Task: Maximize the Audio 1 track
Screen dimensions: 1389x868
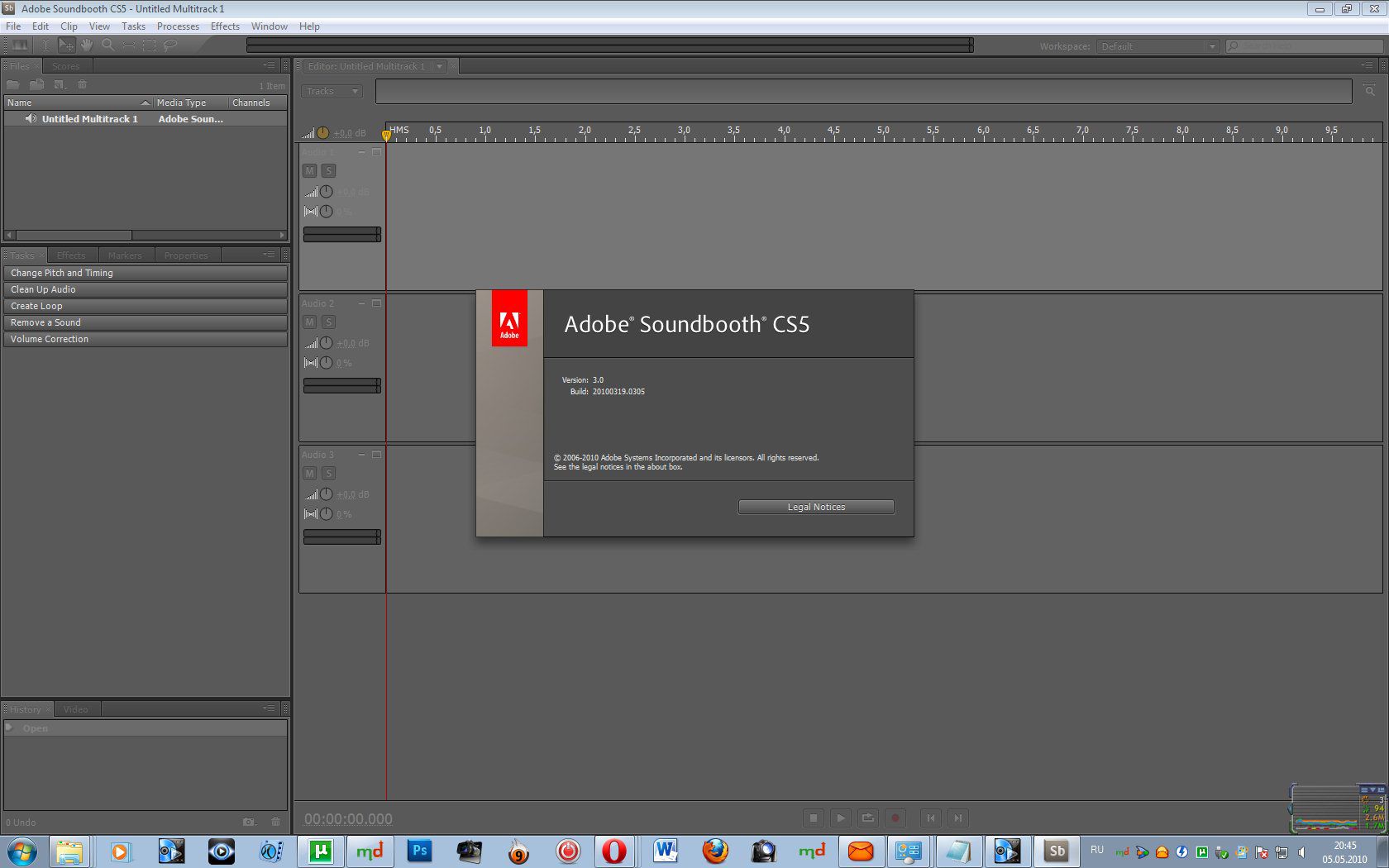Action: (376, 152)
